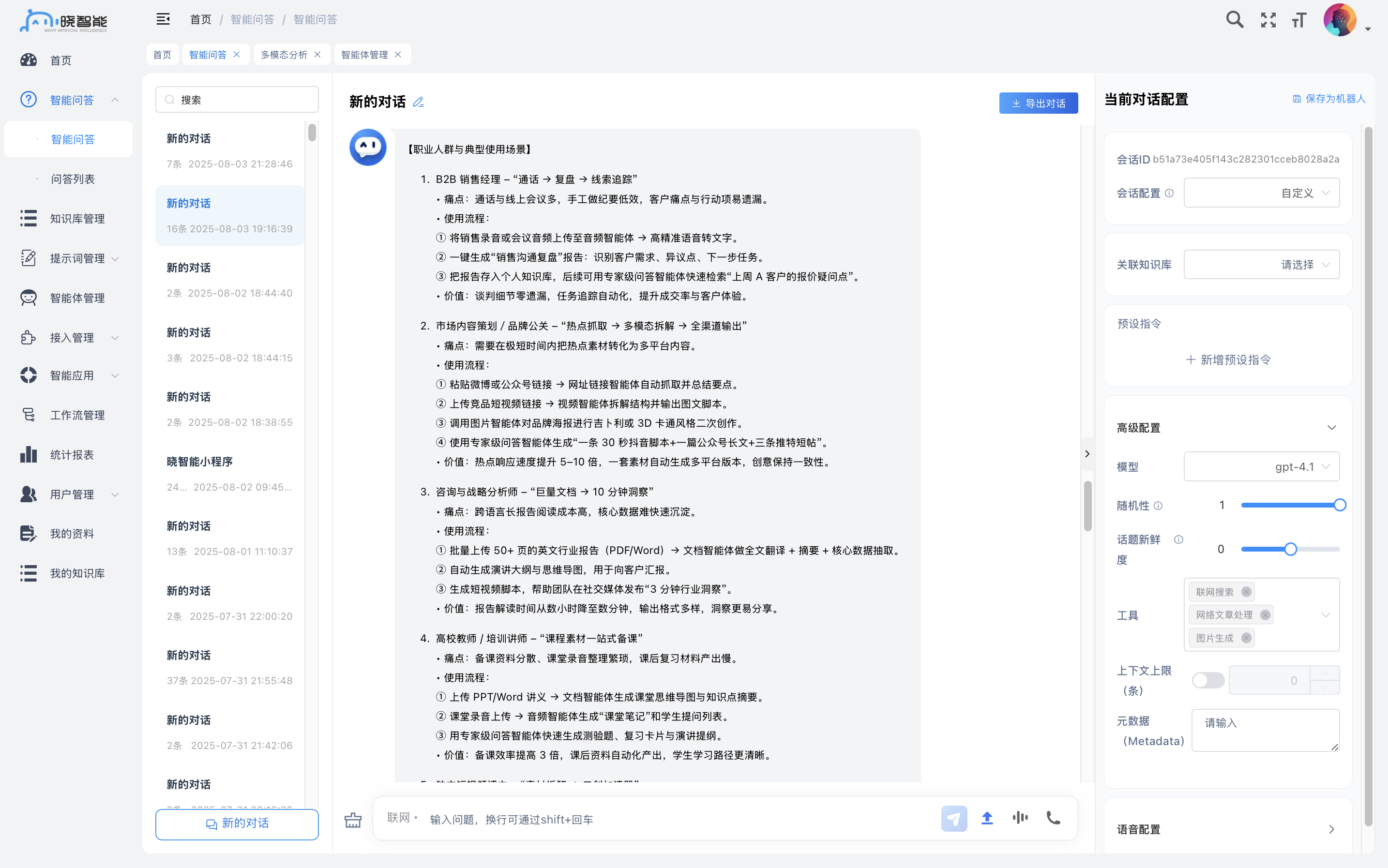Click the send message paper-plane icon

(x=953, y=818)
